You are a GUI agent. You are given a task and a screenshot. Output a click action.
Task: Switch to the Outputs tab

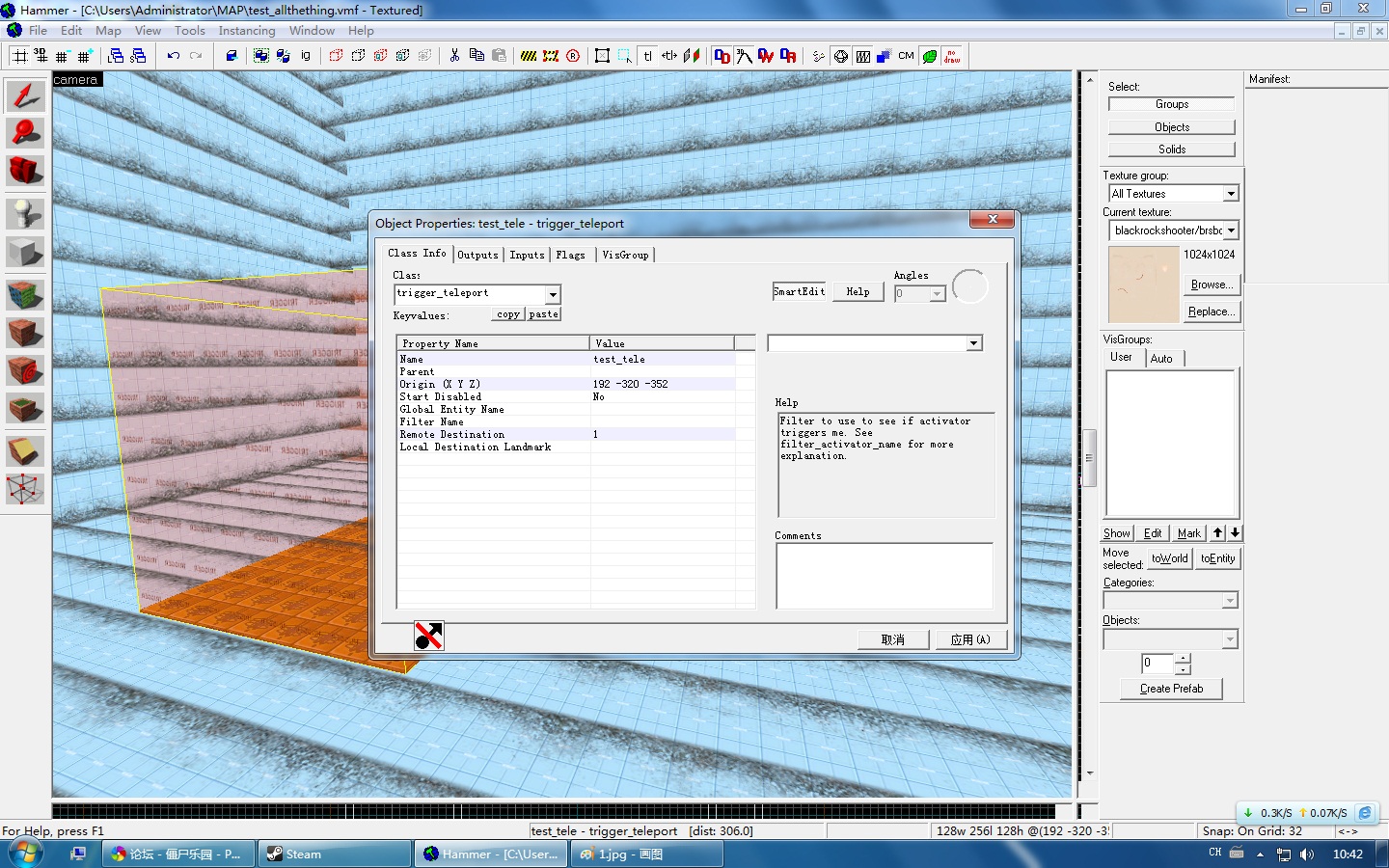[477, 256]
